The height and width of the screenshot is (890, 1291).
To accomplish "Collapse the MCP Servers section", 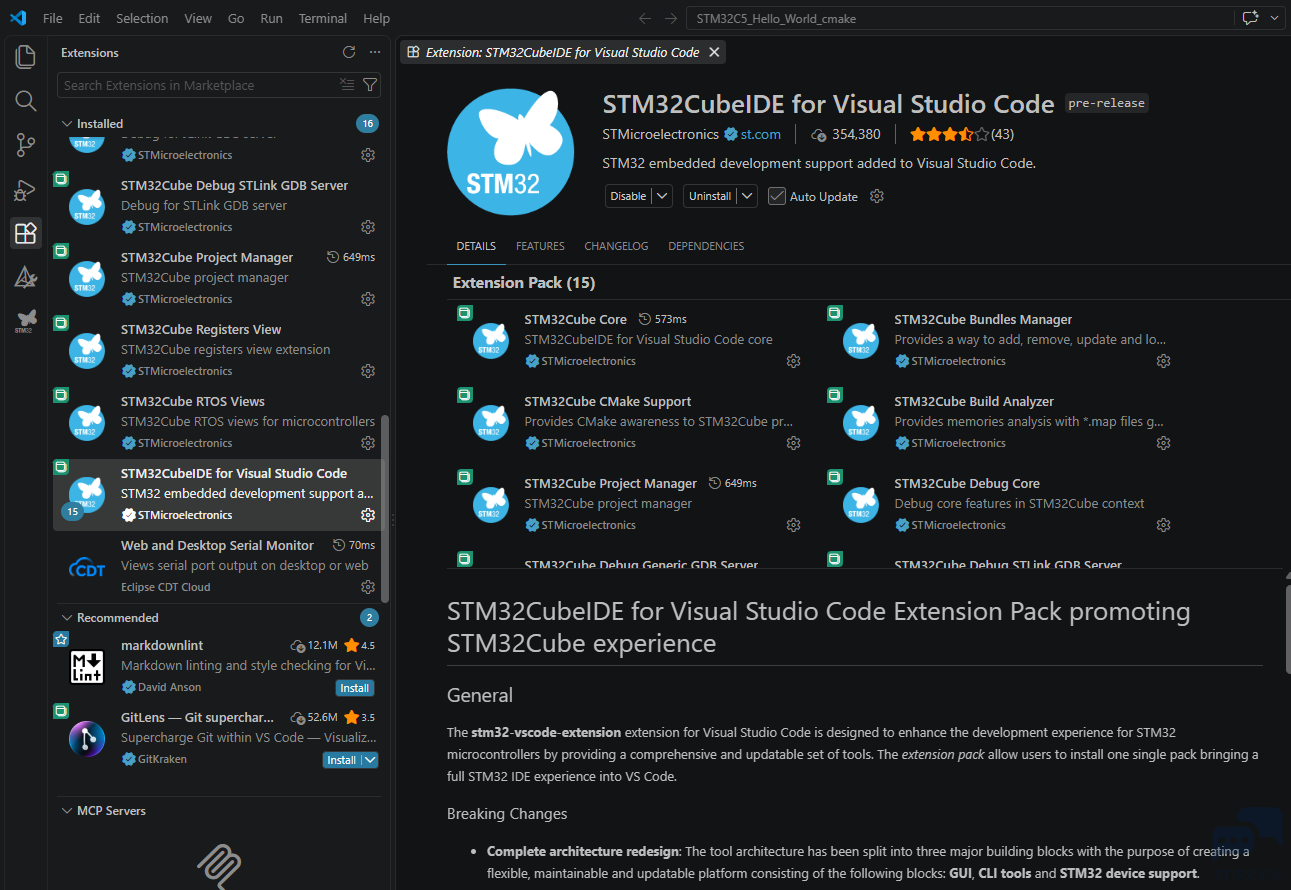I will (x=67, y=811).
